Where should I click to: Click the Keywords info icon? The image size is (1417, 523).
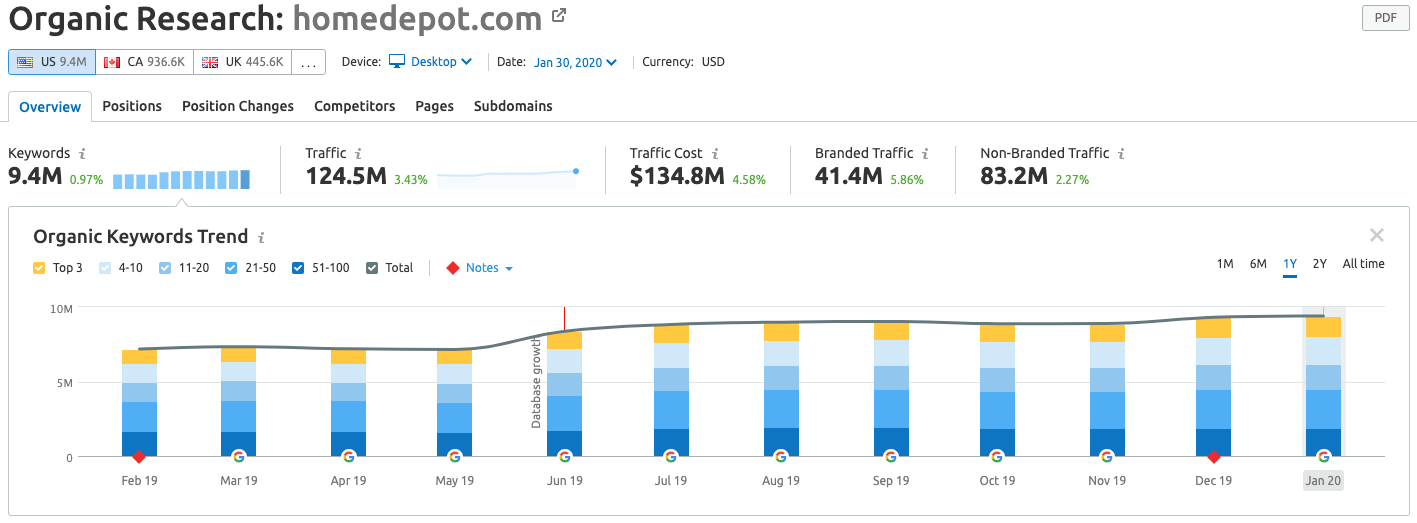pos(82,154)
